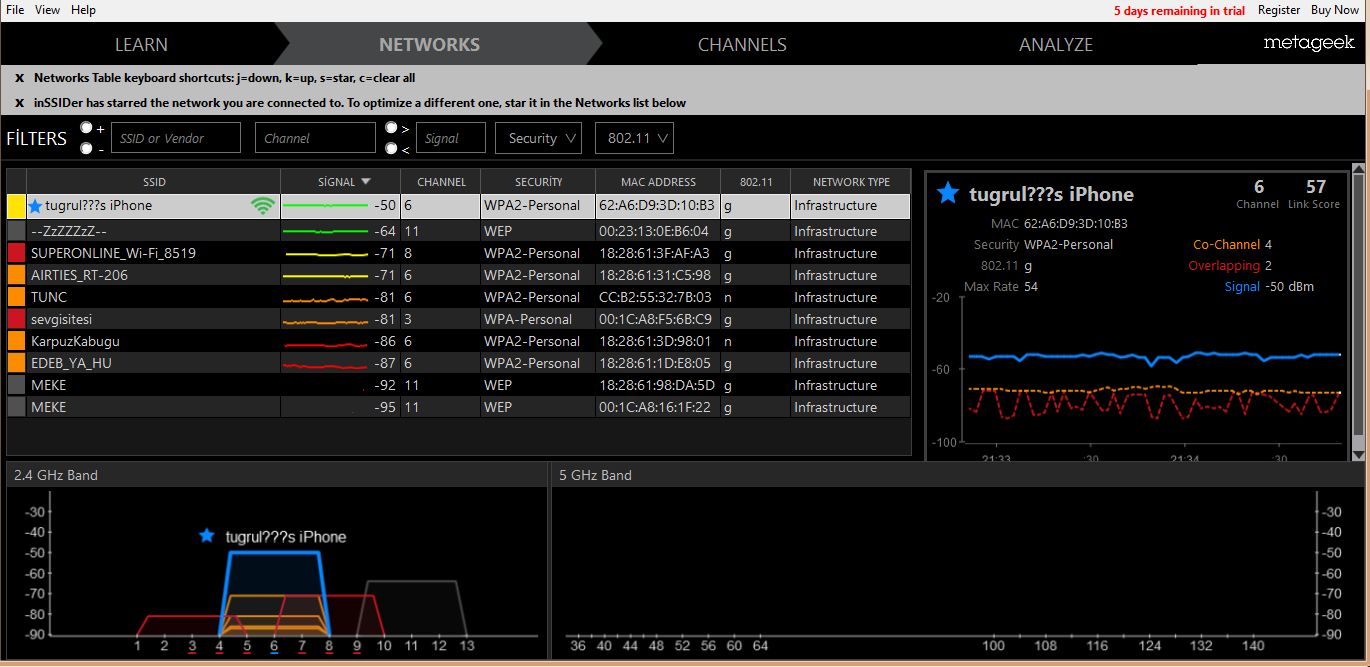The image size is (1370, 667).
Task: Switch to the NETWORKS tab
Action: point(429,44)
